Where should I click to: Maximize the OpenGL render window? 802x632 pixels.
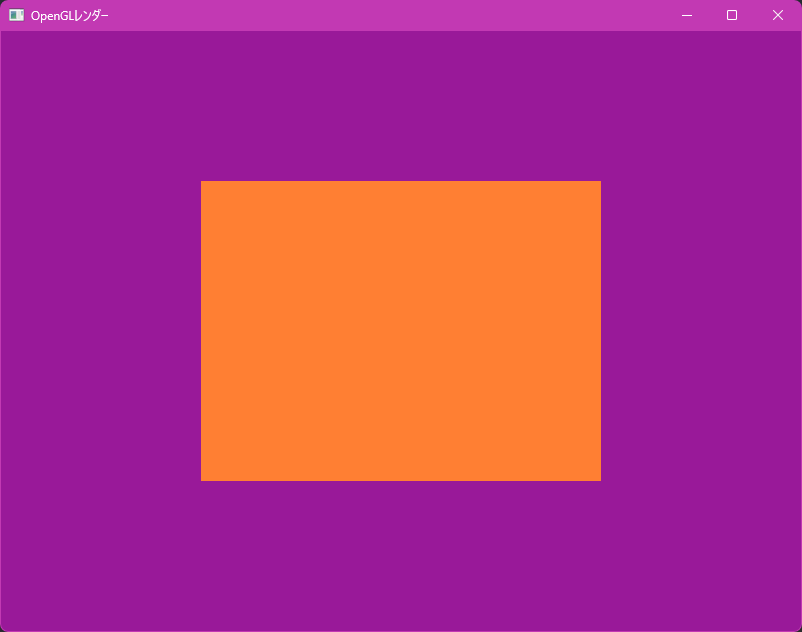pos(732,15)
